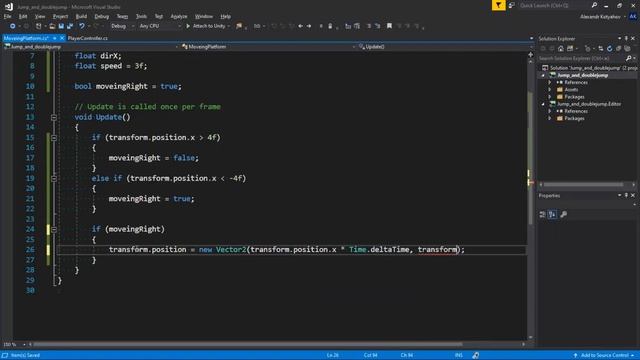640x360 pixels.
Task: Close the MoveingPlatform.cs tab
Action: coord(62,38)
